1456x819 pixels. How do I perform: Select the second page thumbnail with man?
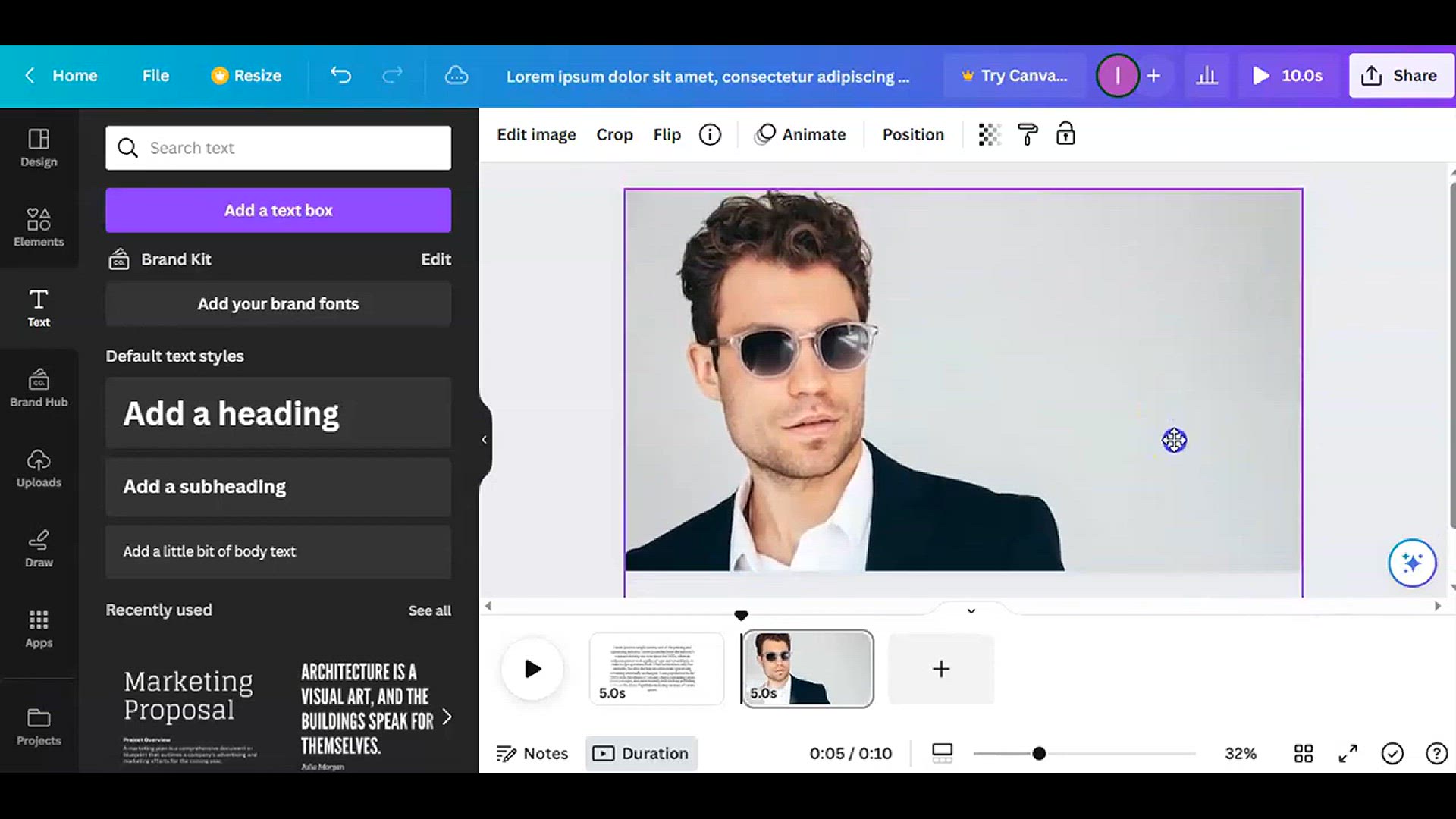pos(807,669)
